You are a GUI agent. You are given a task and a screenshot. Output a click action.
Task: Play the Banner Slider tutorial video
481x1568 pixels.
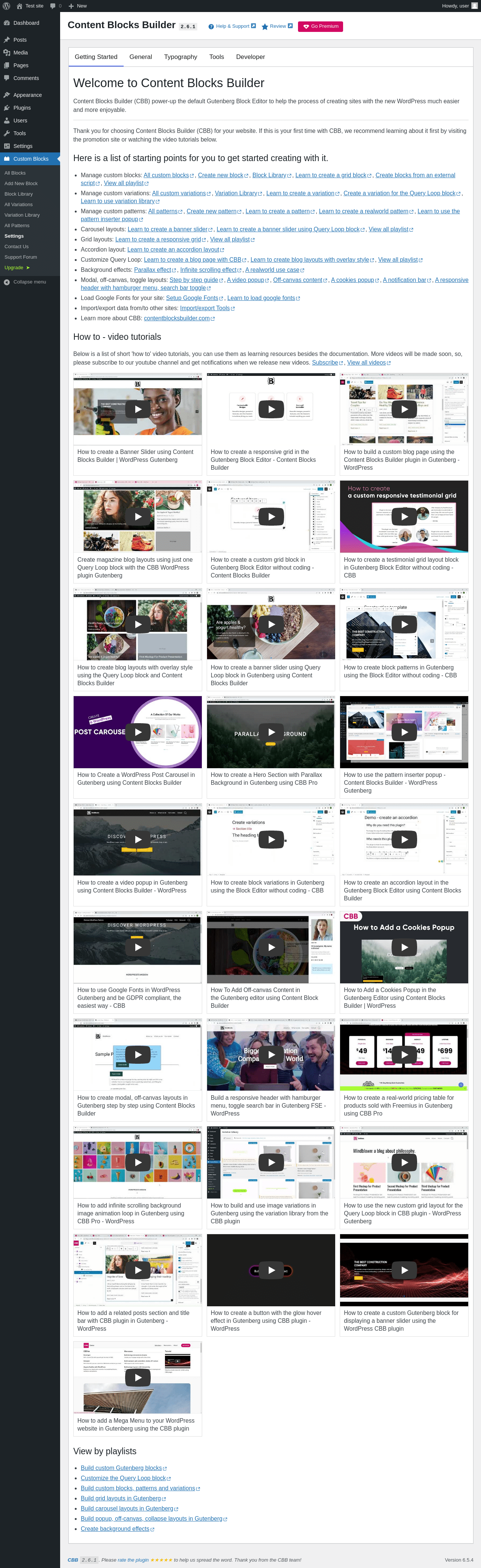(138, 409)
